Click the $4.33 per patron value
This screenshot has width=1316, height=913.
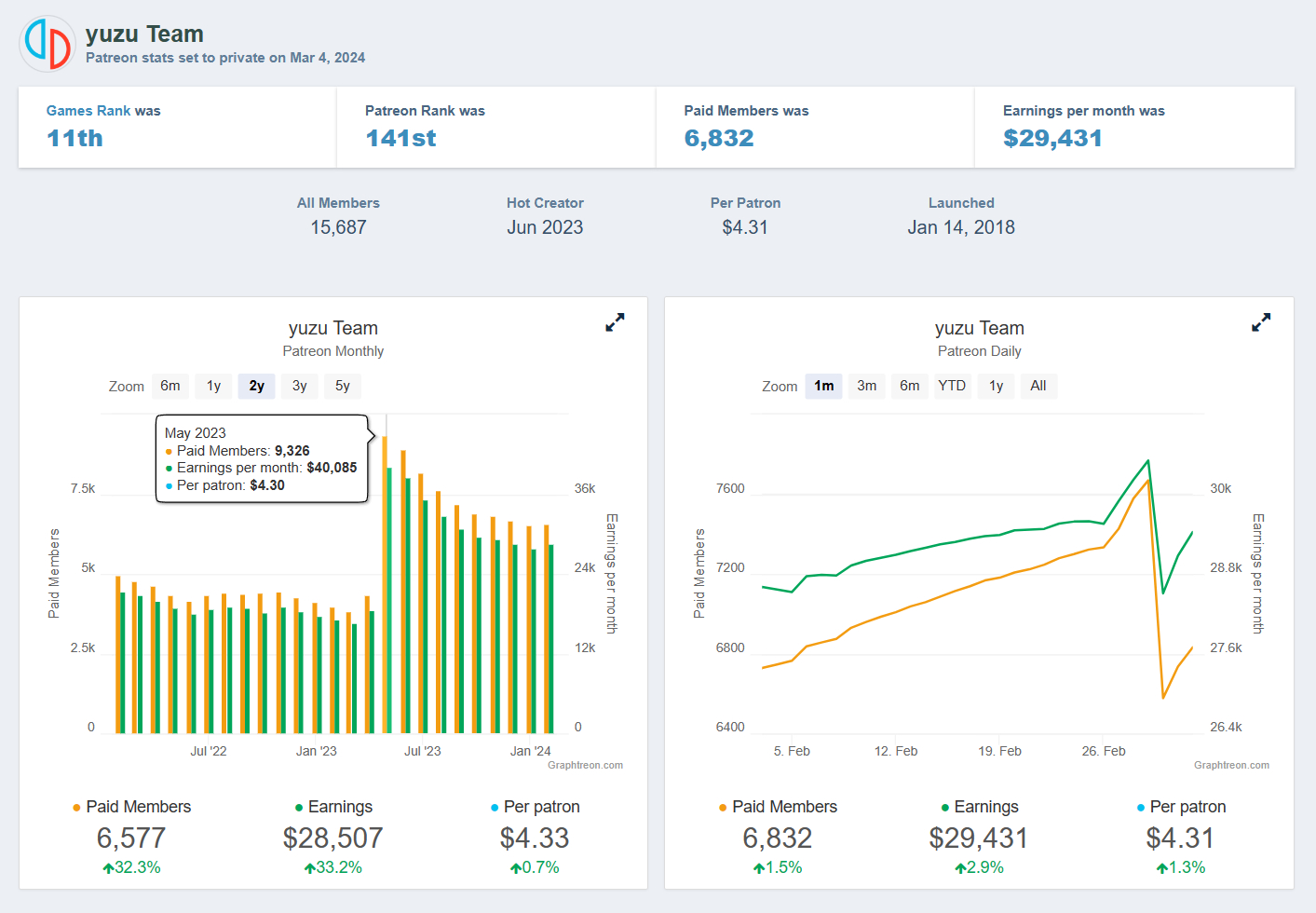(535, 838)
